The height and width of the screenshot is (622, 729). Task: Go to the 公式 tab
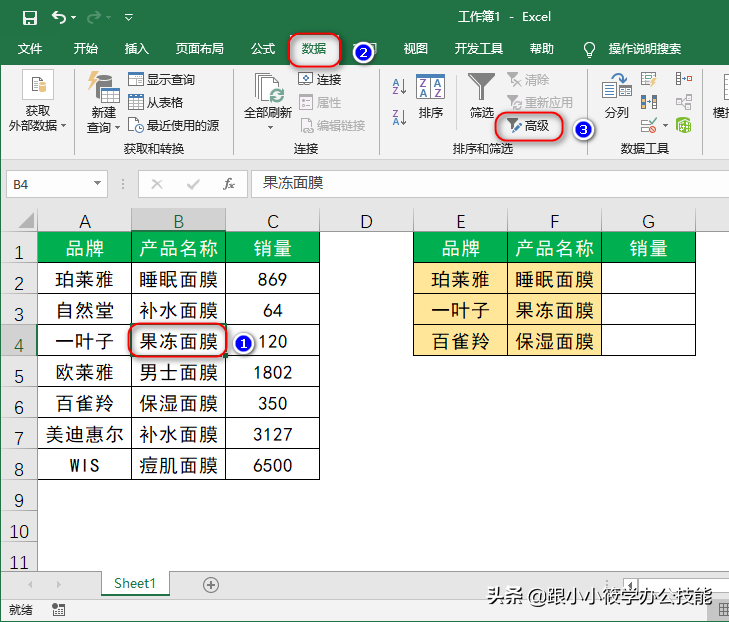pyautogui.click(x=263, y=49)
